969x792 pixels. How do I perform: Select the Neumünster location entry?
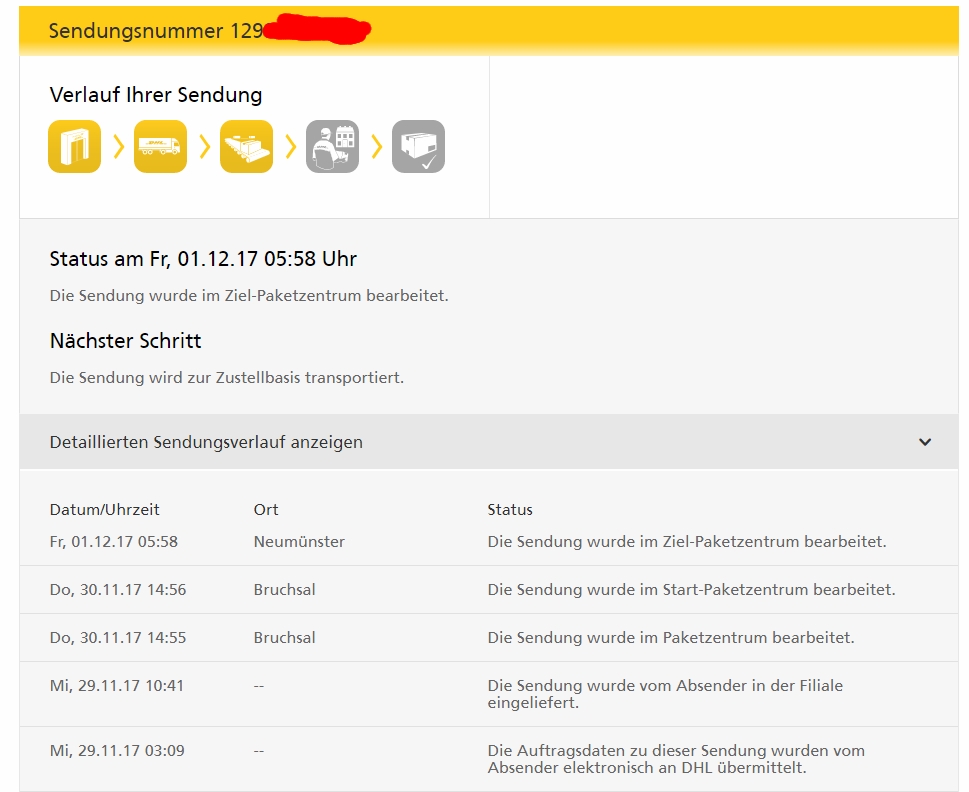tap(299, 542)
